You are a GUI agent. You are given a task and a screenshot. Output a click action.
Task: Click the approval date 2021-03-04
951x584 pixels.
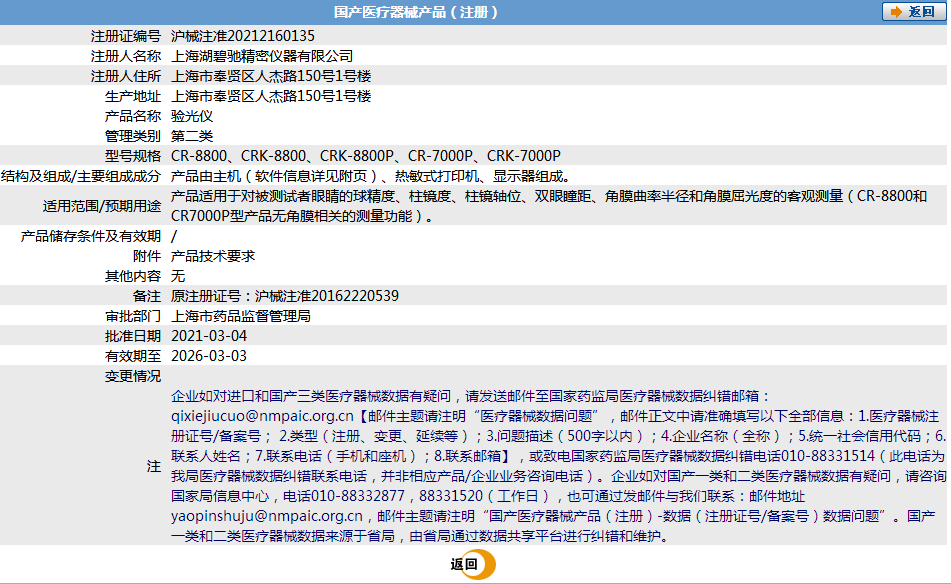(x=209, y=336)
